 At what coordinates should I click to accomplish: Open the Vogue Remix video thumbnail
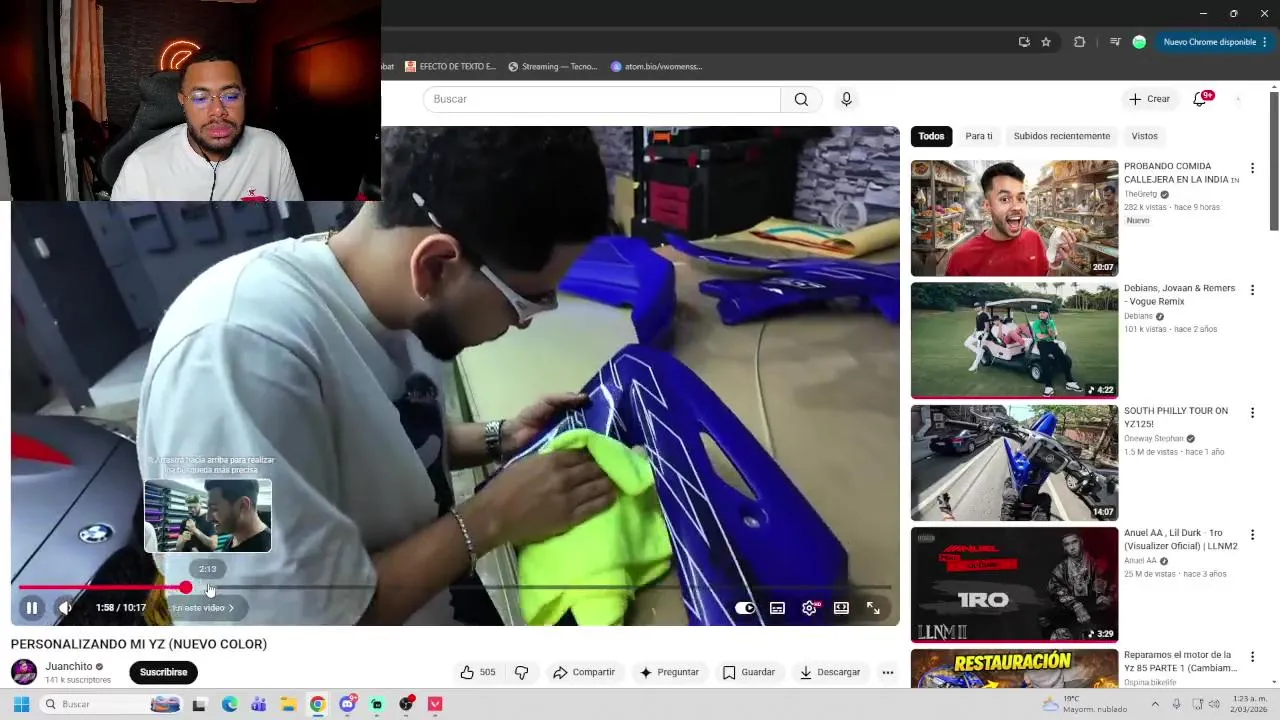[1014, 340]
